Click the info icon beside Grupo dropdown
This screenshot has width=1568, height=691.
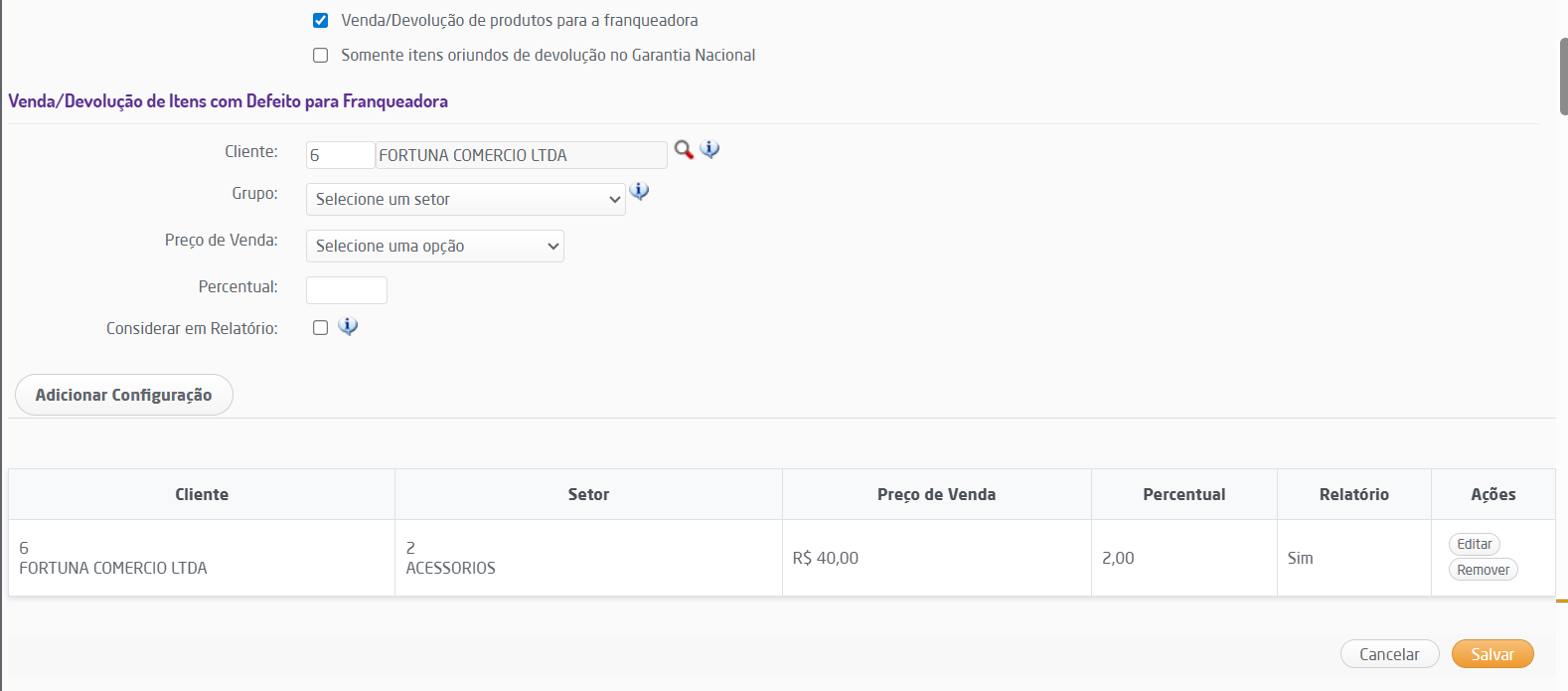click(639, 191)
